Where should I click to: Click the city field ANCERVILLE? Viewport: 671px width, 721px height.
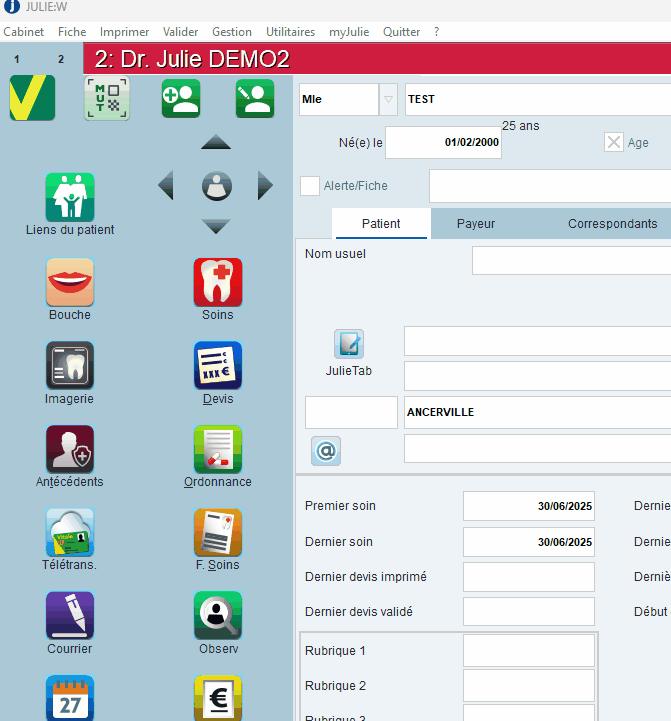click(x=538, y=412)
